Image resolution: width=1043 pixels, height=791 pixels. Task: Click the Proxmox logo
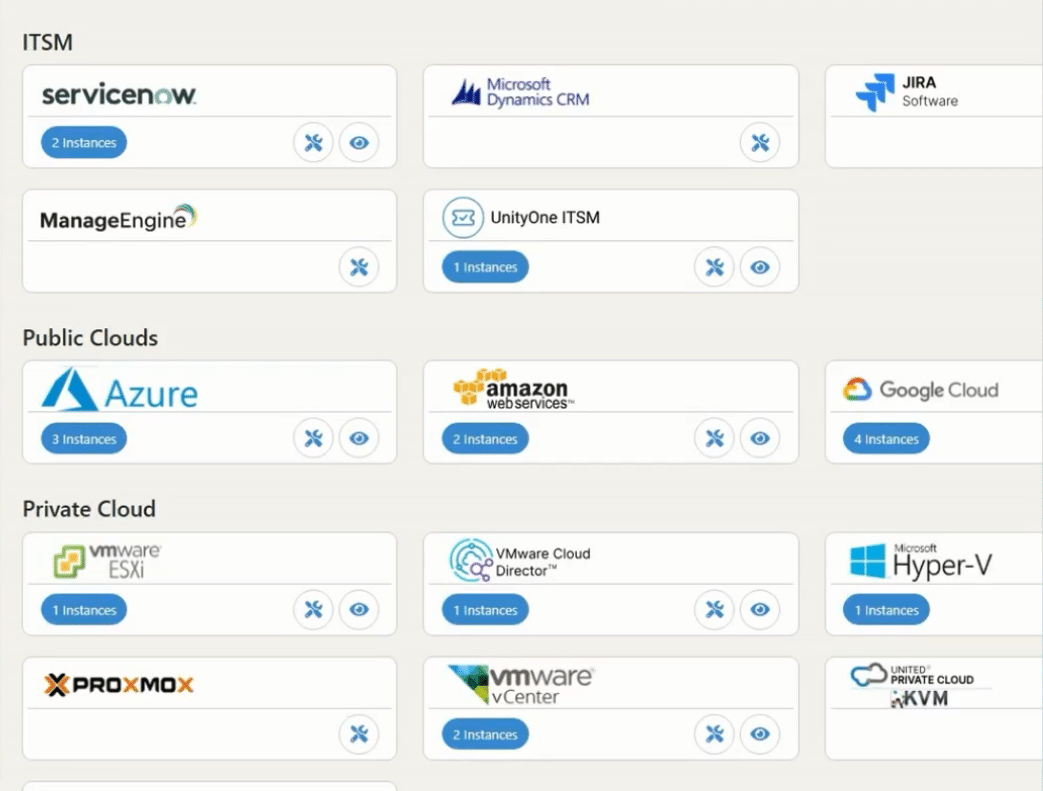point(119,685)
